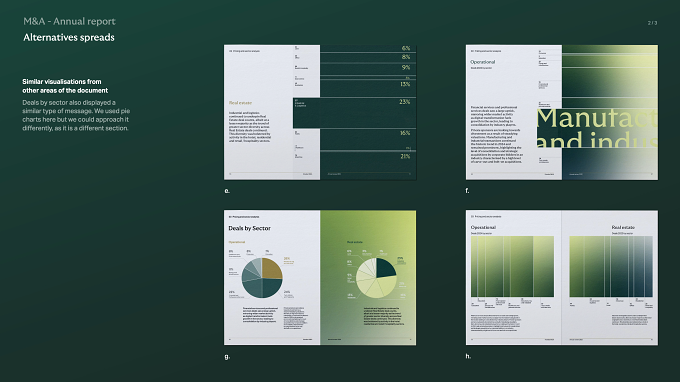Click the 'Real estate' heading in spread e
This screenshot has height=382, width=680.
[x=240, y=103]
